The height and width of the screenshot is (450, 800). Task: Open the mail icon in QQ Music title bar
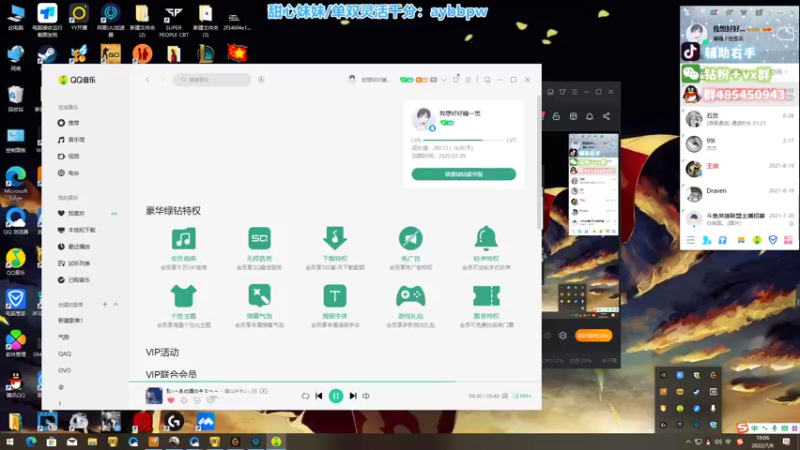433,80
